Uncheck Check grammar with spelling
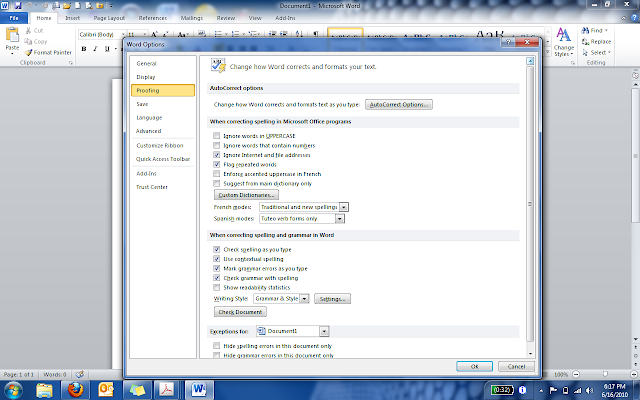The width and height of the screenshot is (640, 400). 216,278
